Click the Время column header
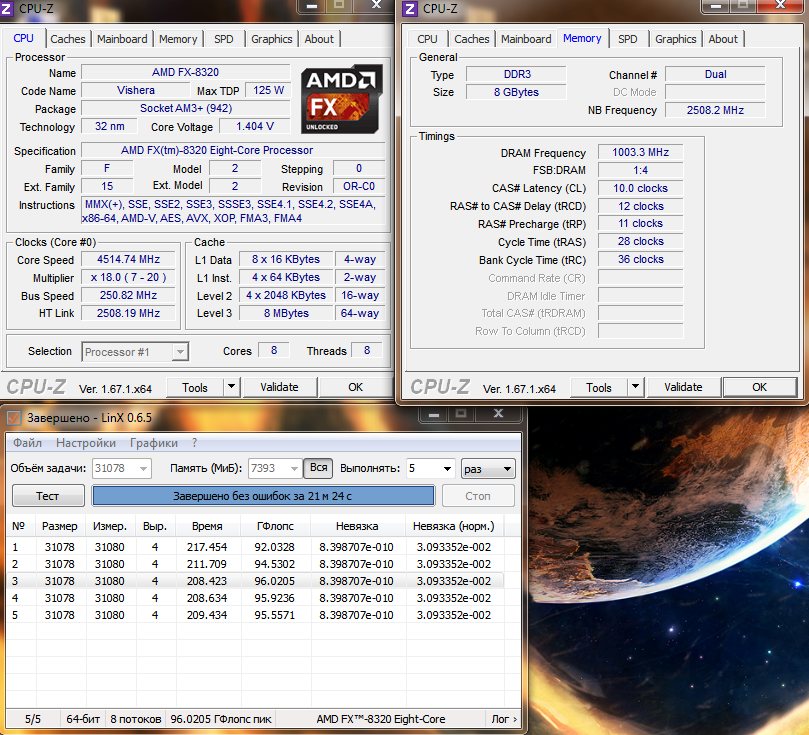This screenshot has height=735, width=809. pyautogui.click(x=207, y=526)
